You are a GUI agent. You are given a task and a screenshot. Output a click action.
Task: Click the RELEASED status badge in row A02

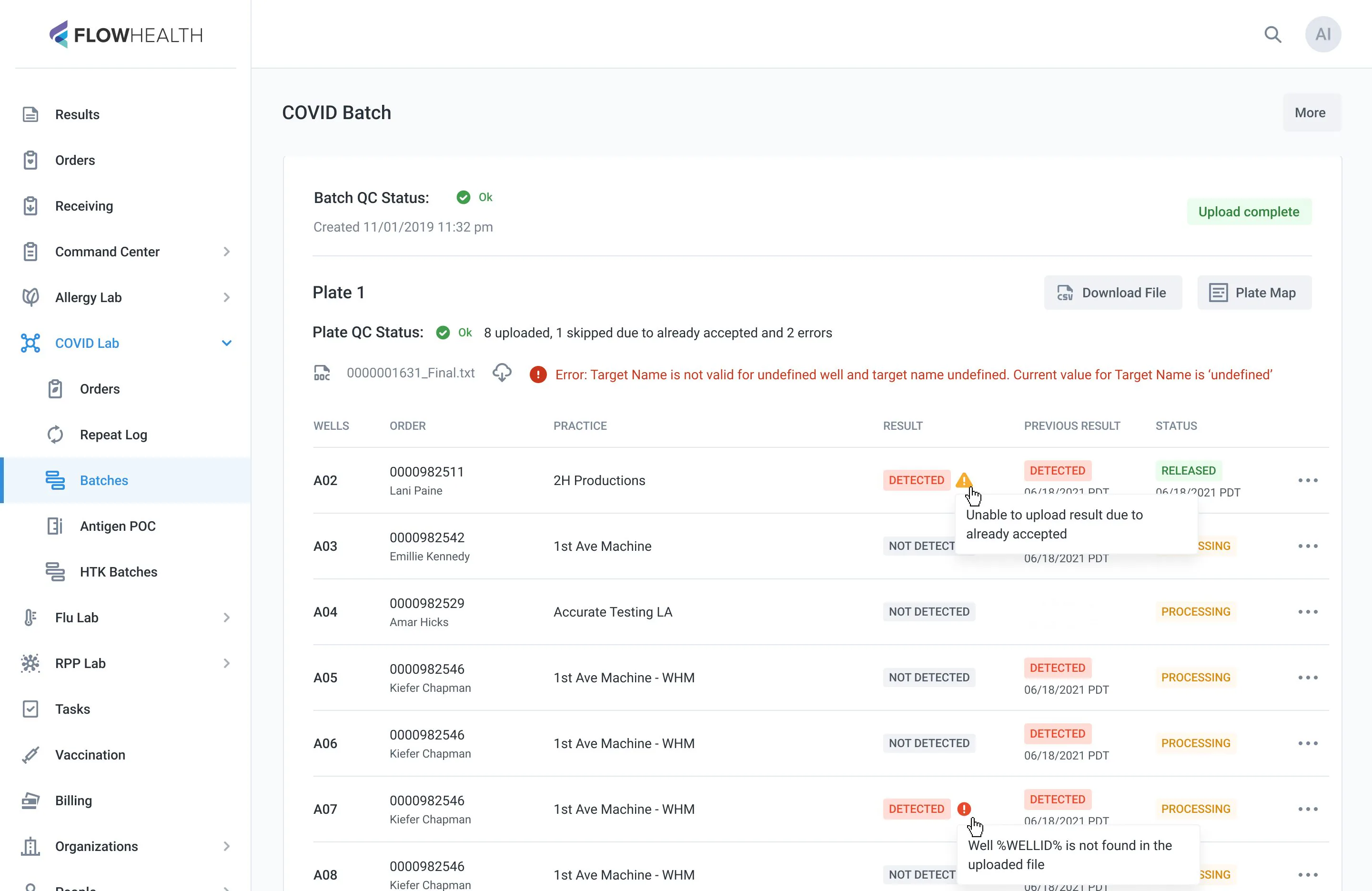pyautogui.click(x=1188, y=471)
